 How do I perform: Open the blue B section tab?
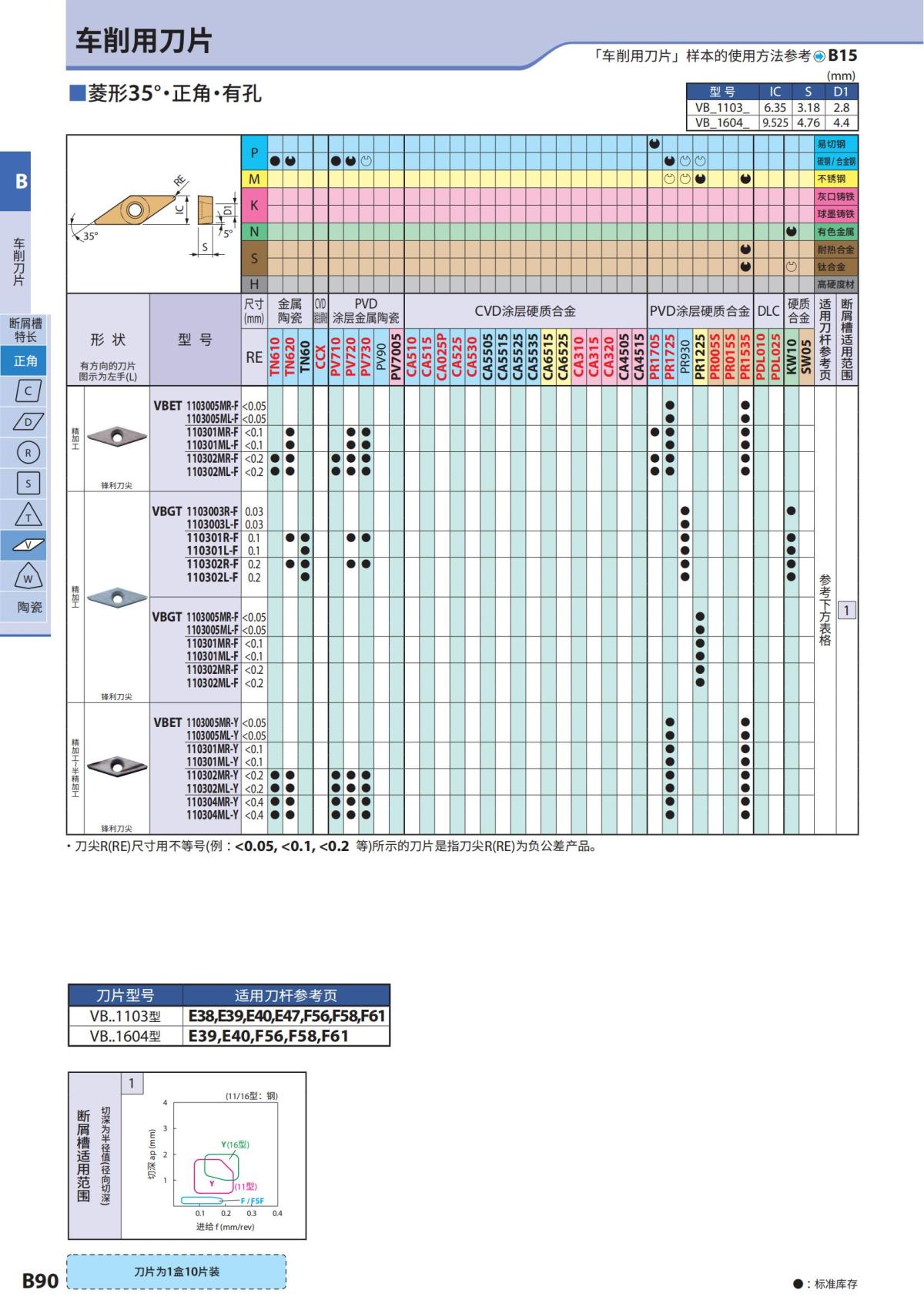coord(15,181)
